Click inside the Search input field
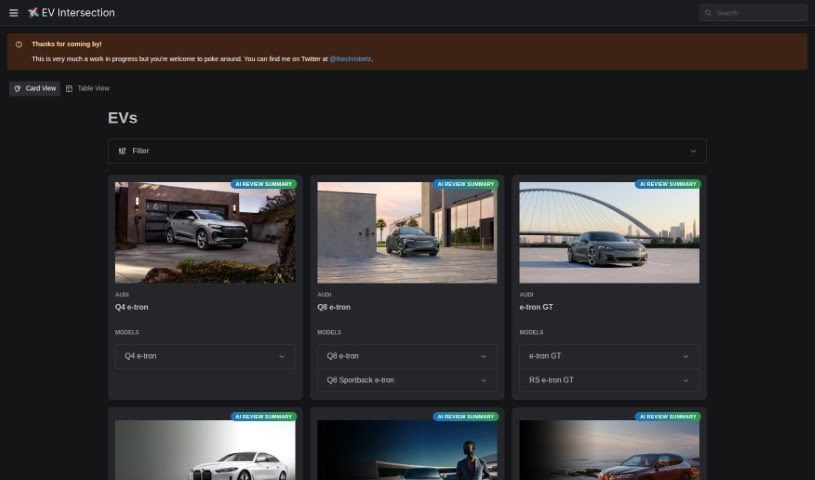815x480 pixels. [x=758, y=13]
